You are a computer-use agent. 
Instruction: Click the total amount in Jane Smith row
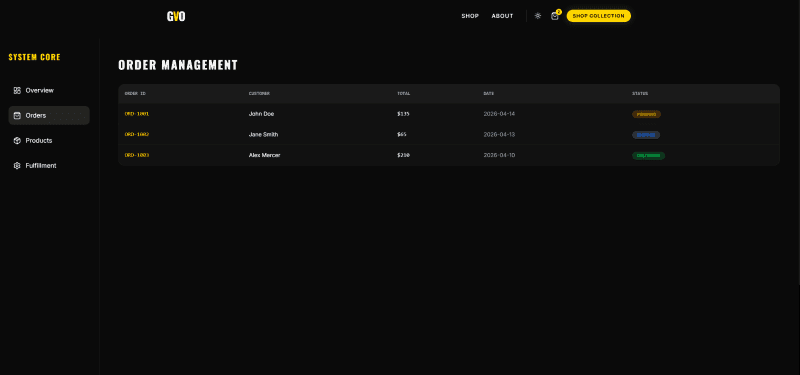(402, 134)
